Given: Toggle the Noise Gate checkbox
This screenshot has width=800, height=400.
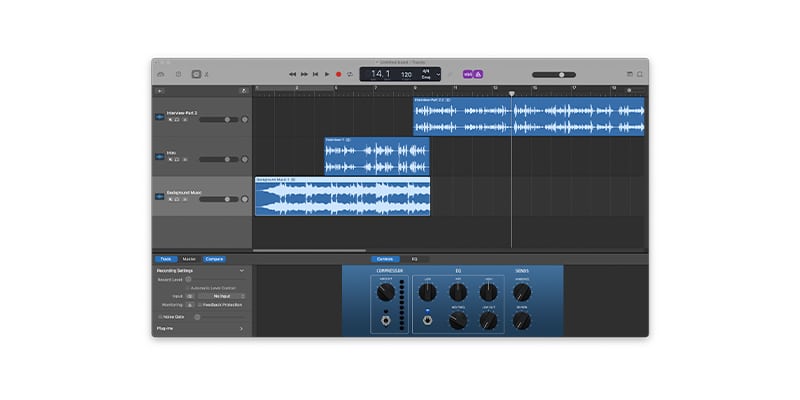Looking at the screenshot, I should point(159,317).
